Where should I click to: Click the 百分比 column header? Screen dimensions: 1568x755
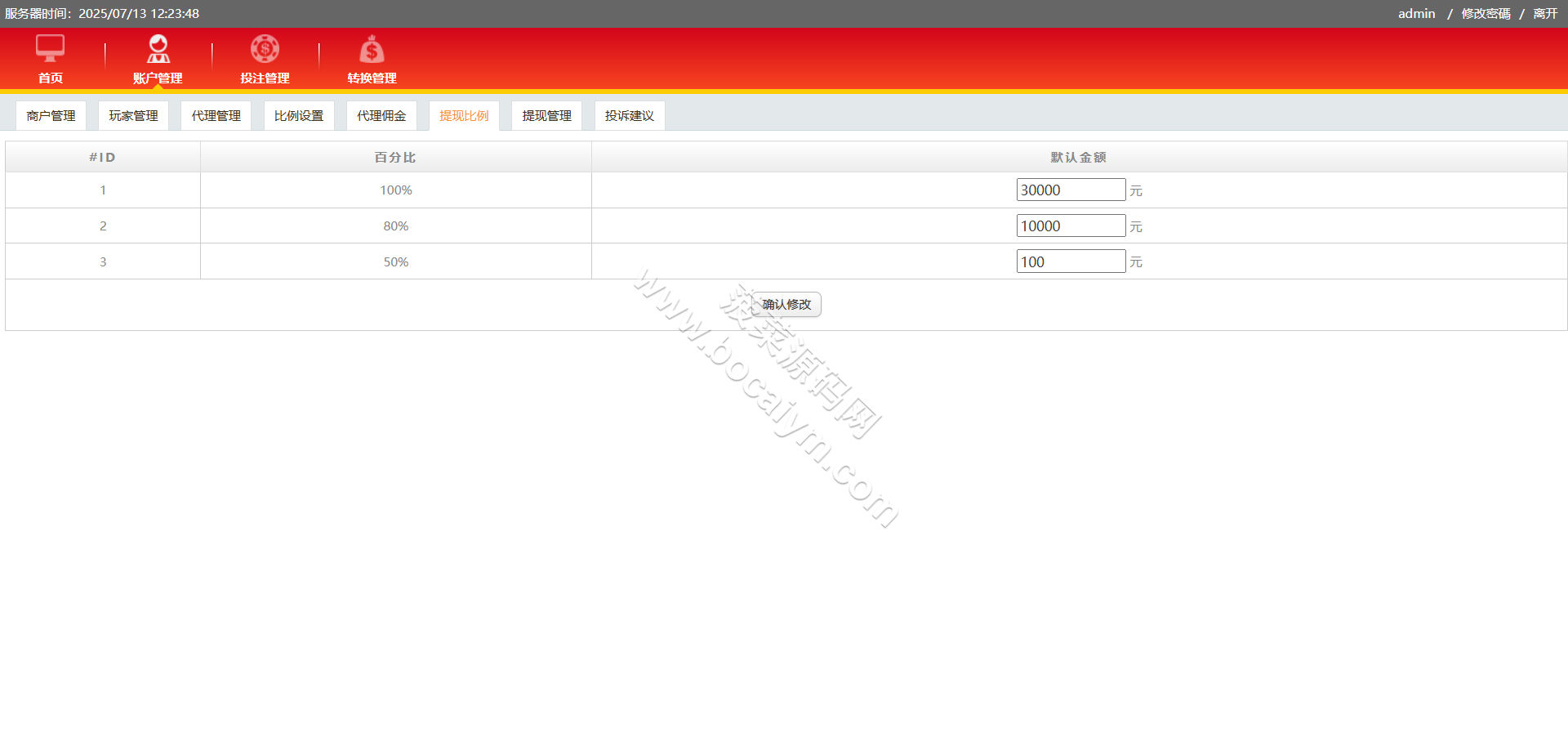click(x=395, y=157)
